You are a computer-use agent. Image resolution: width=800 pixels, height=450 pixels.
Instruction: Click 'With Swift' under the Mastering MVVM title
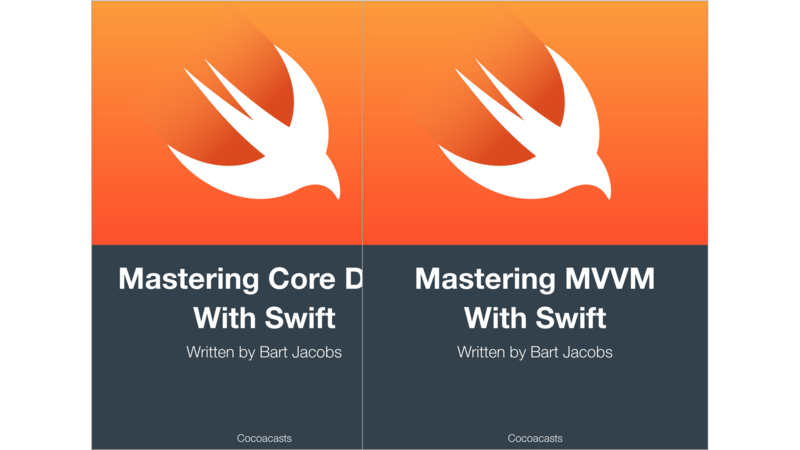[535, 318]
